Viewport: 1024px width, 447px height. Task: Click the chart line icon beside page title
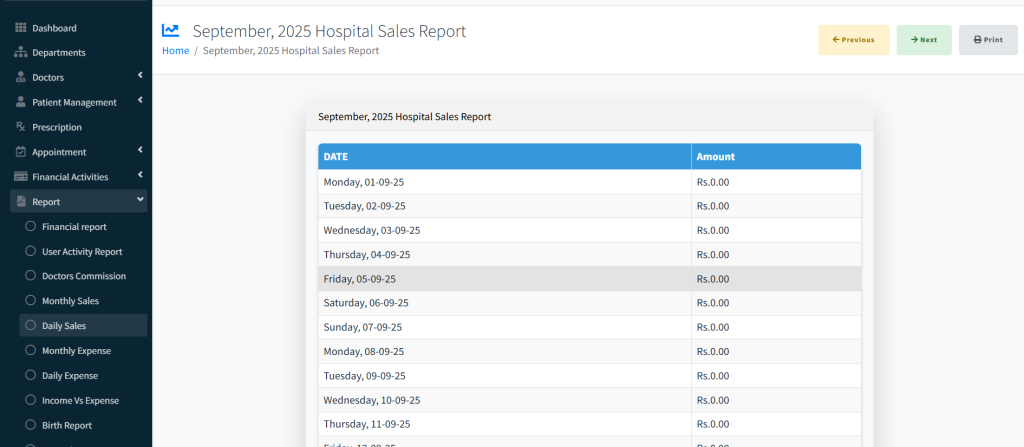[x=171, y=31]
